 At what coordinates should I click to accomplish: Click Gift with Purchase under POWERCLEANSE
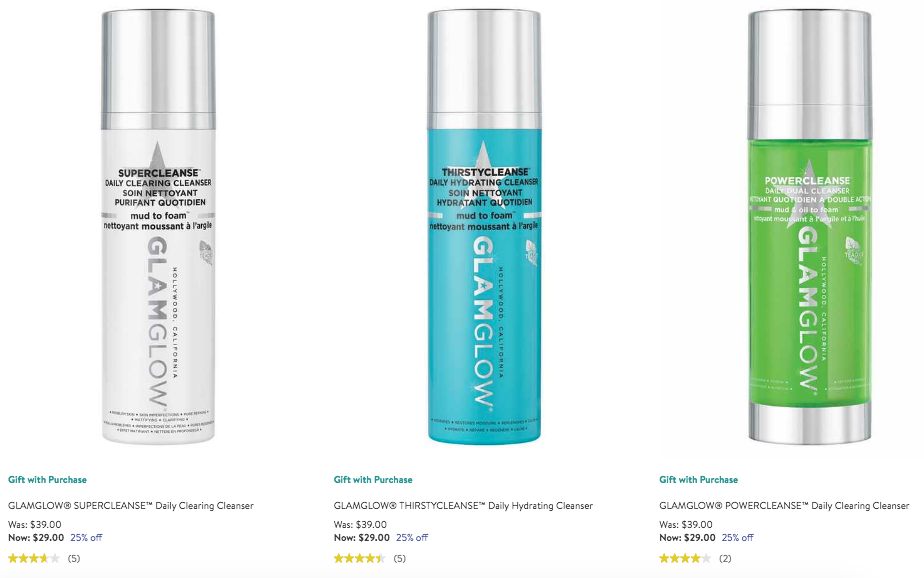pyautogui.click(x=698, y=480)
